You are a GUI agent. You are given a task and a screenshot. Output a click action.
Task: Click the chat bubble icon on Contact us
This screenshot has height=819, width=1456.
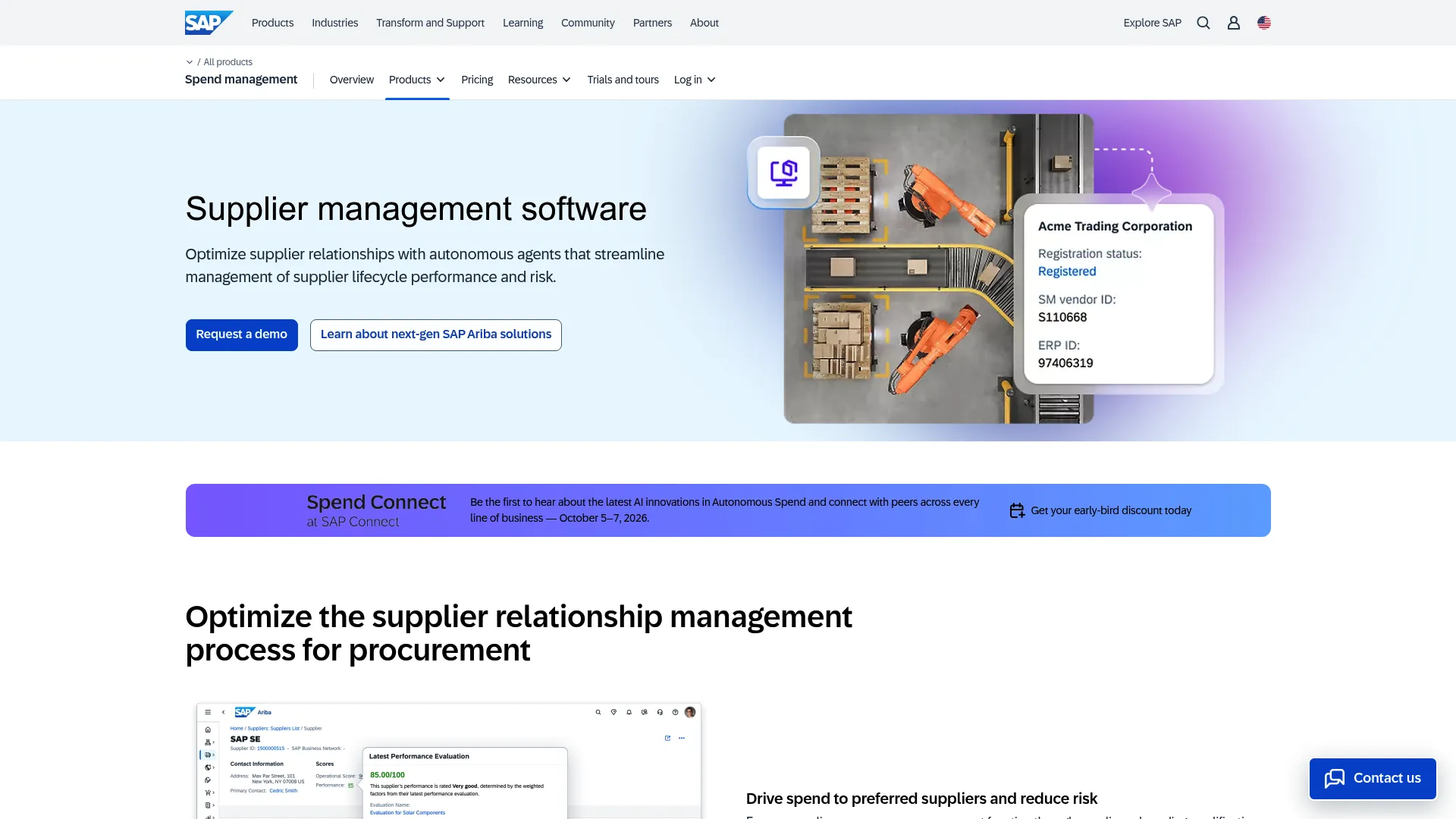click(1335, 778)
